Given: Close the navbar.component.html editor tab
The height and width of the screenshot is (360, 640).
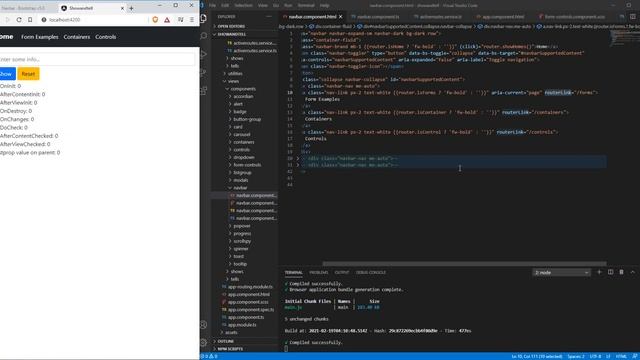Looking at the screenshot, I should click(340, 17).
